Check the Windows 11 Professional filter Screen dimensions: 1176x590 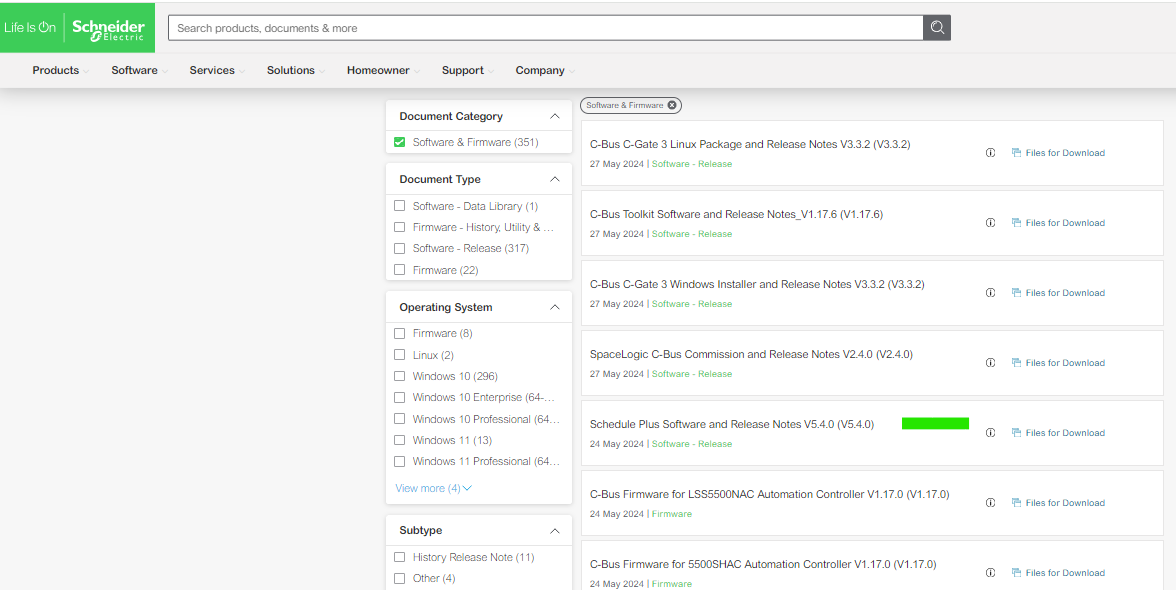point(399,461)
